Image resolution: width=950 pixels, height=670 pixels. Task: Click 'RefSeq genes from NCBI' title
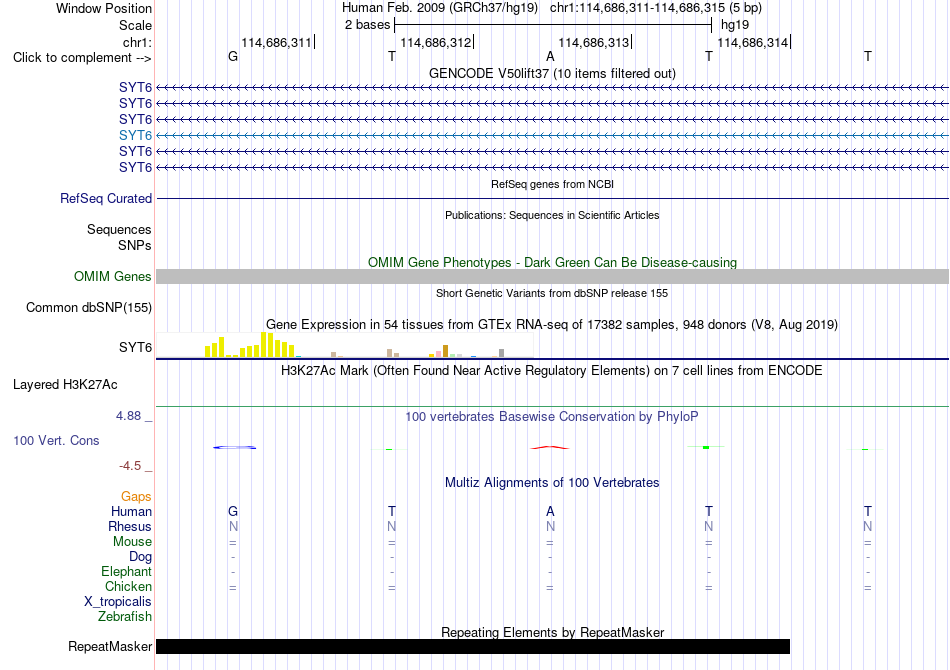tap(552, 184)
